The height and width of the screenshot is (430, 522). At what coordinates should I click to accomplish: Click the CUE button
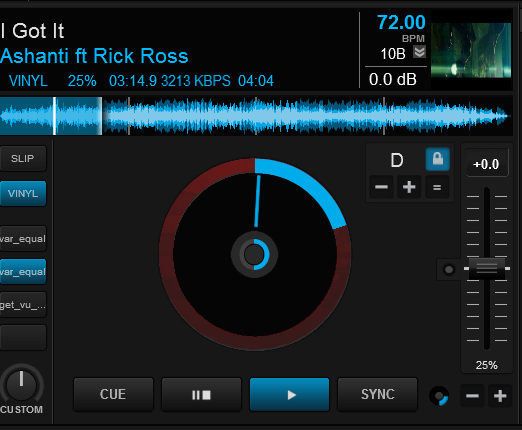click(113, 395)
